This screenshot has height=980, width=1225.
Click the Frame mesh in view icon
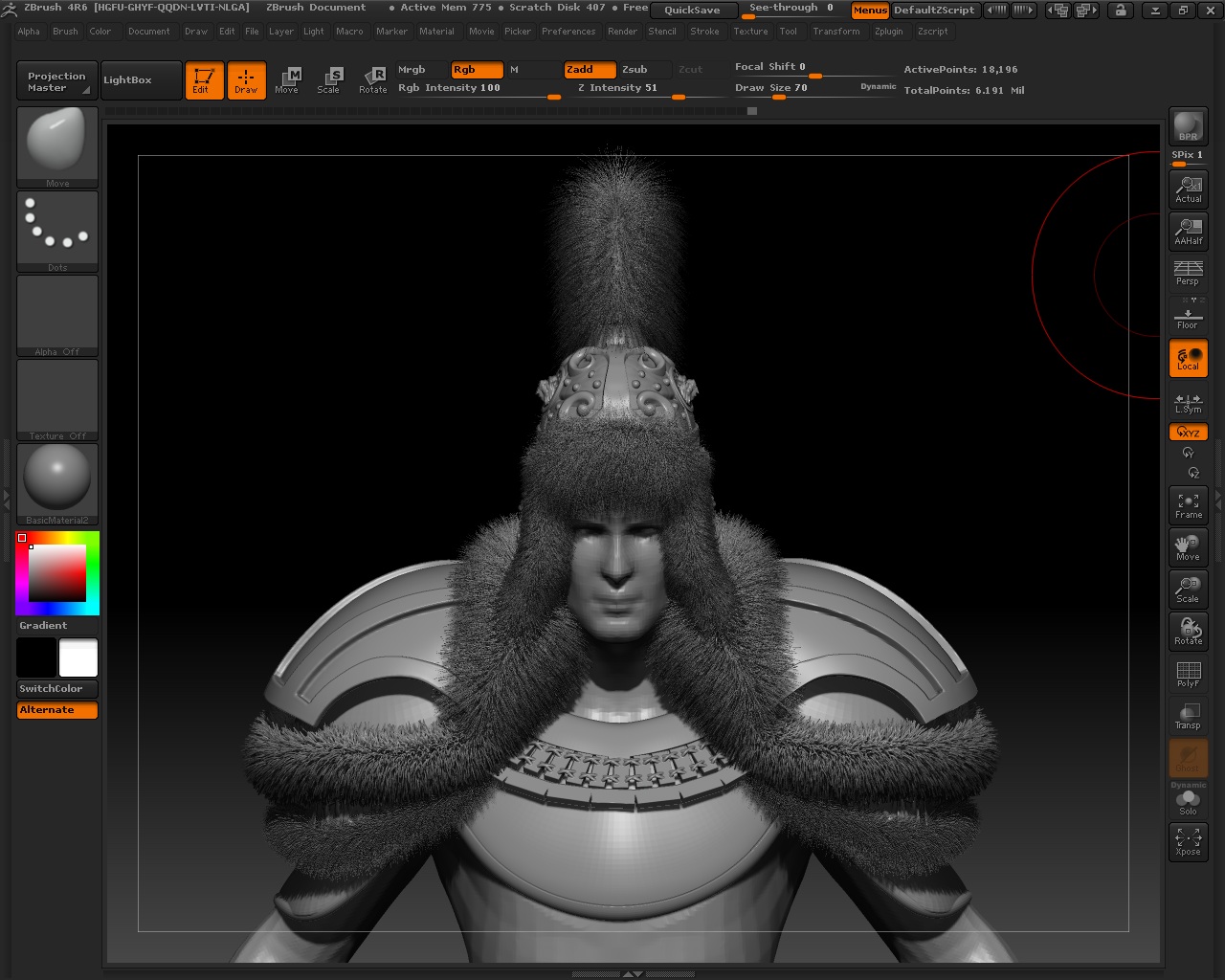click(1188, 504)
